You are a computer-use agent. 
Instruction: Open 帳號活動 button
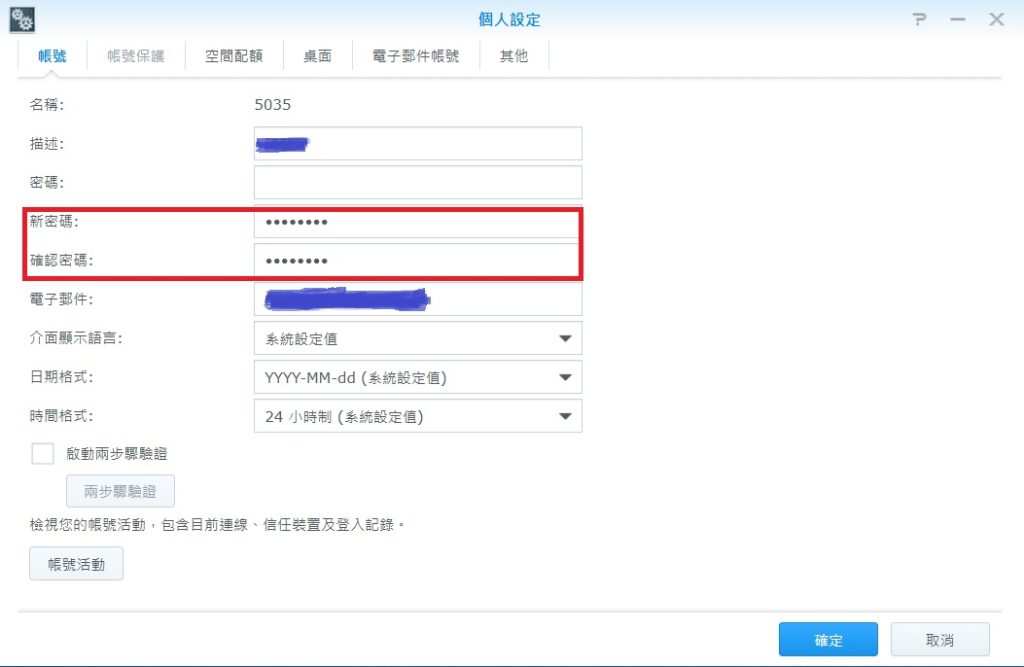coord(76,564)
